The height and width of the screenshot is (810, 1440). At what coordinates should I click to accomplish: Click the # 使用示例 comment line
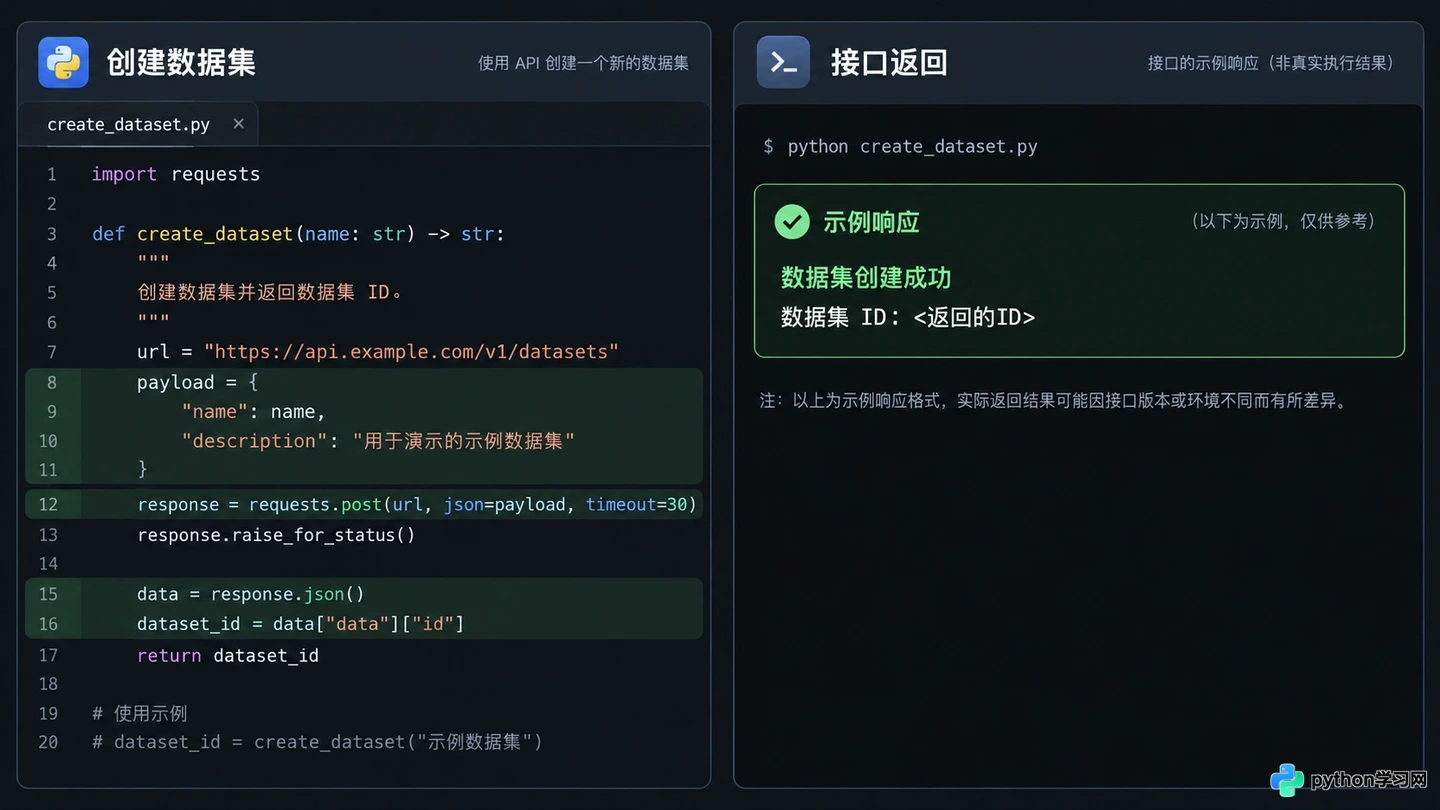(x=140, y=714)
